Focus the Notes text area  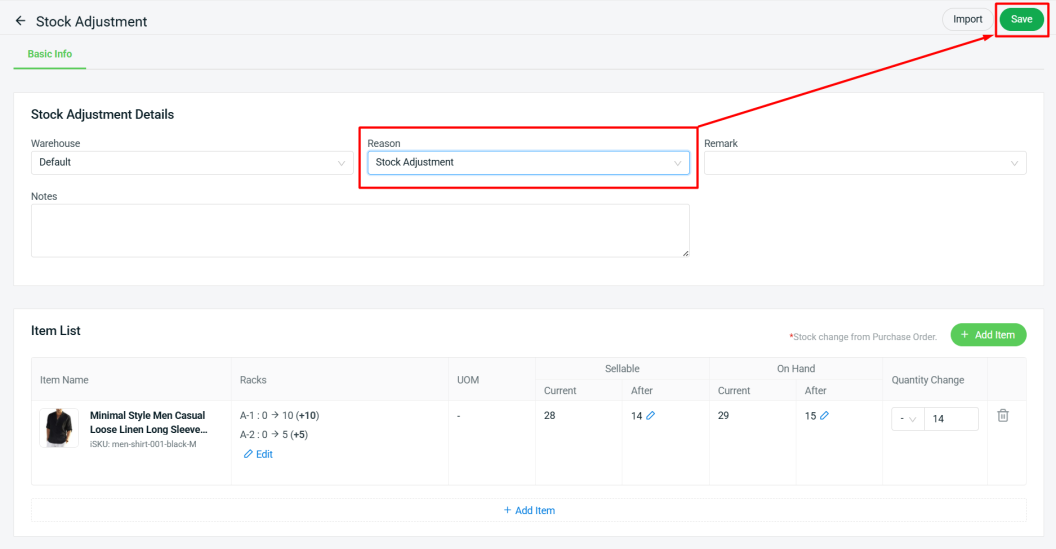tap(360, 230)
